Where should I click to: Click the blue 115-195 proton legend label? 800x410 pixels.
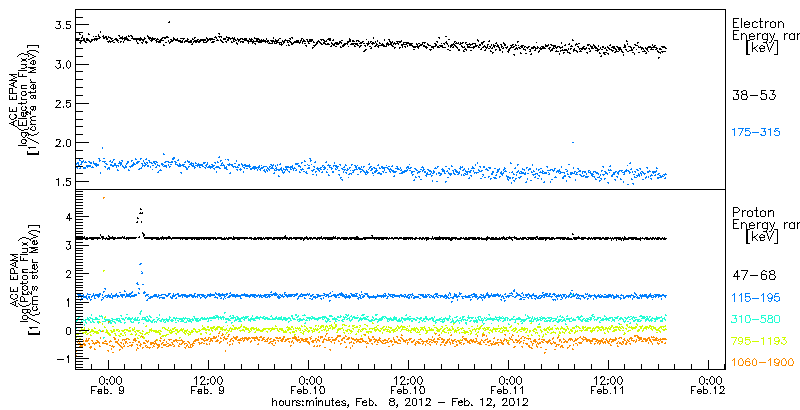[x=757, y=297]
